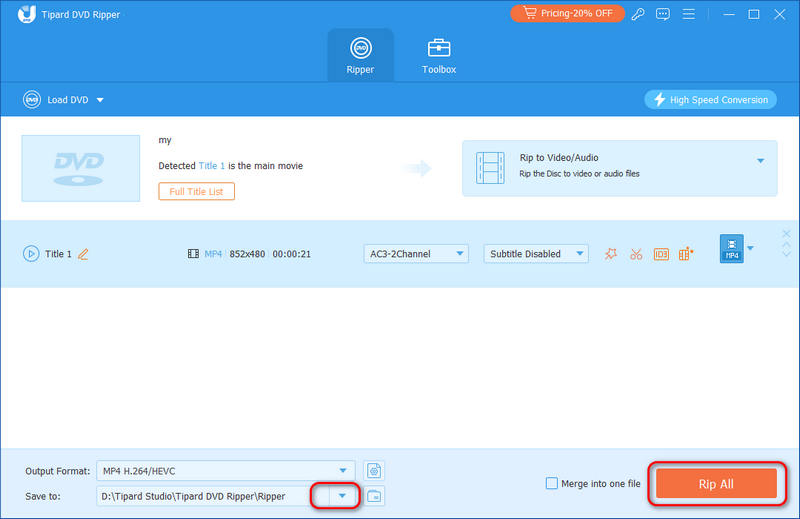Open custom profile settings icon
The width and height of the screenshot is (800, 519).
(374, 471)
